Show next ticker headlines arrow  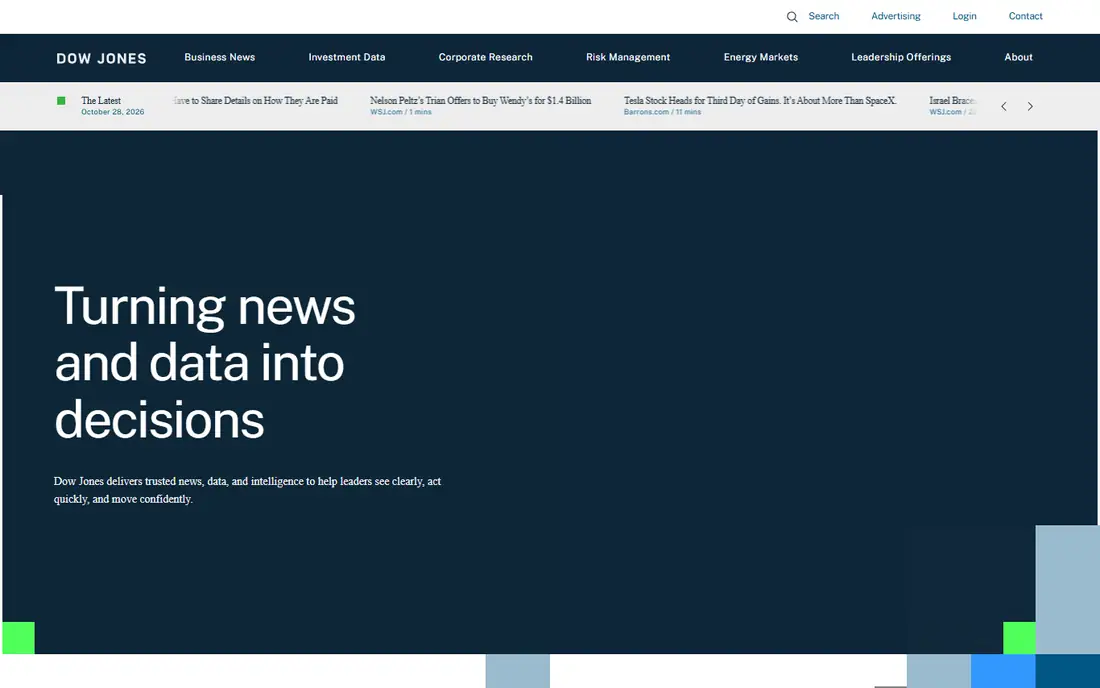coord(1030,107)
